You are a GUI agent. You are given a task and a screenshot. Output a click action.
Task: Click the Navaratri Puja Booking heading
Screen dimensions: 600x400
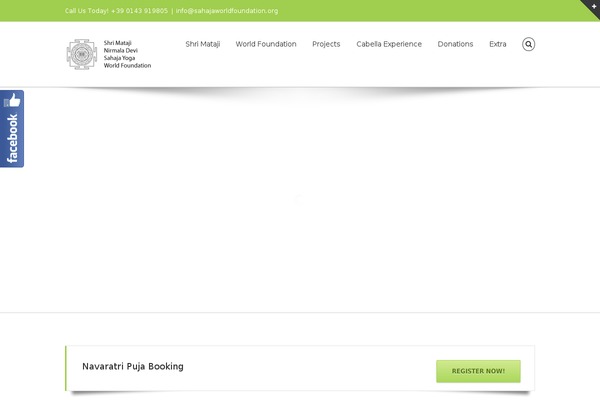[x=133, y=366]
